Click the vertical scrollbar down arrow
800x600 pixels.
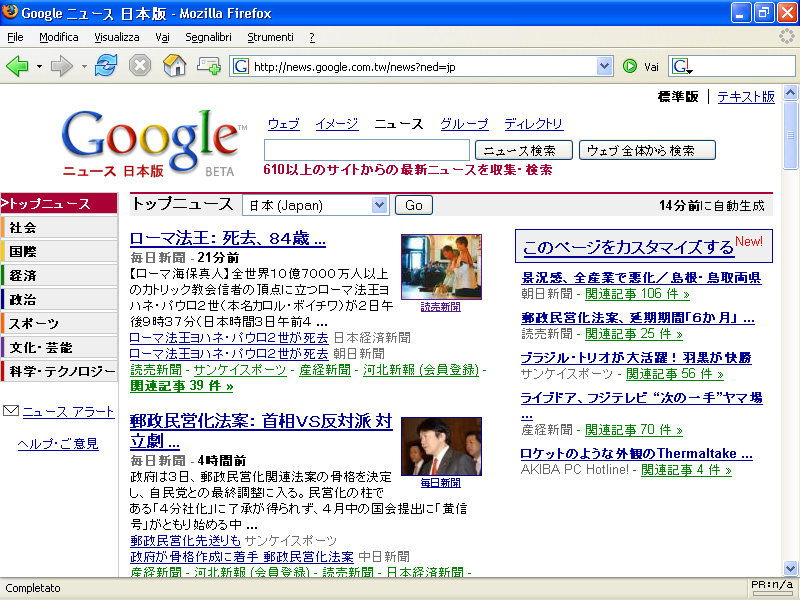click(x=790, y=568)
